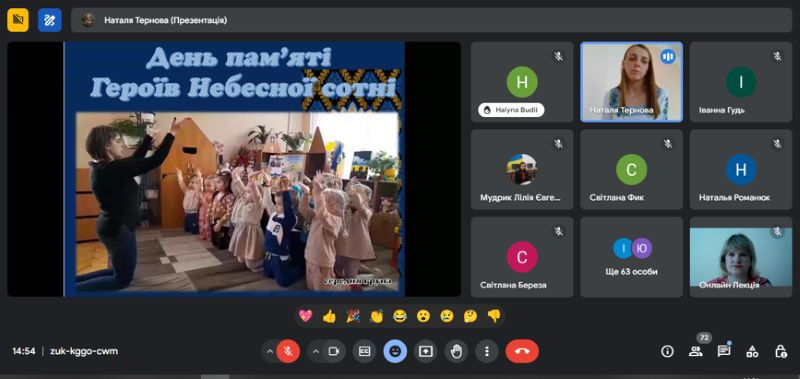The image size is (800, 379).
Task: Send the clapping hands reaction
Action: [377, 316]
